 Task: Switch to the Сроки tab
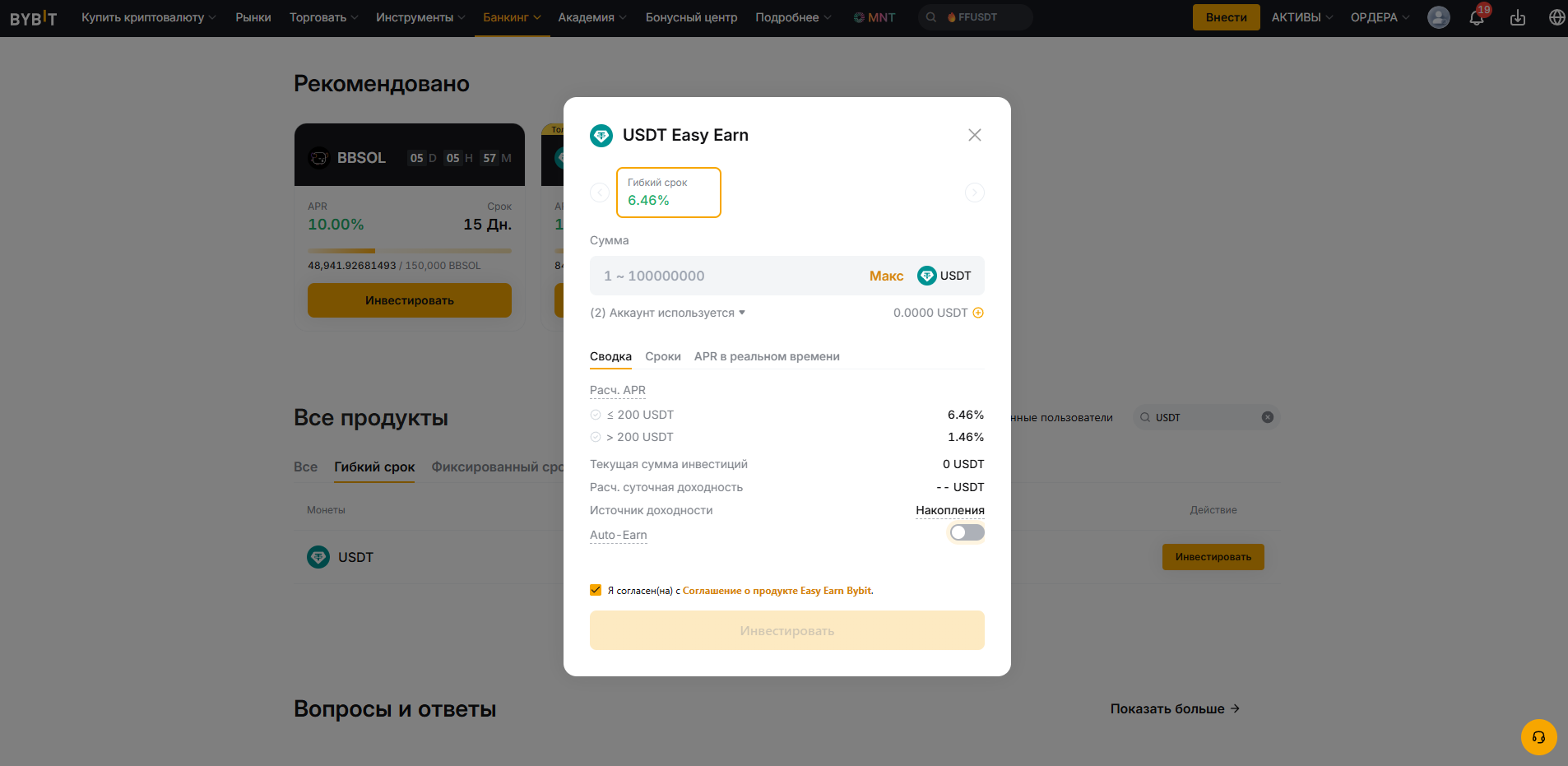pos(663,356)
